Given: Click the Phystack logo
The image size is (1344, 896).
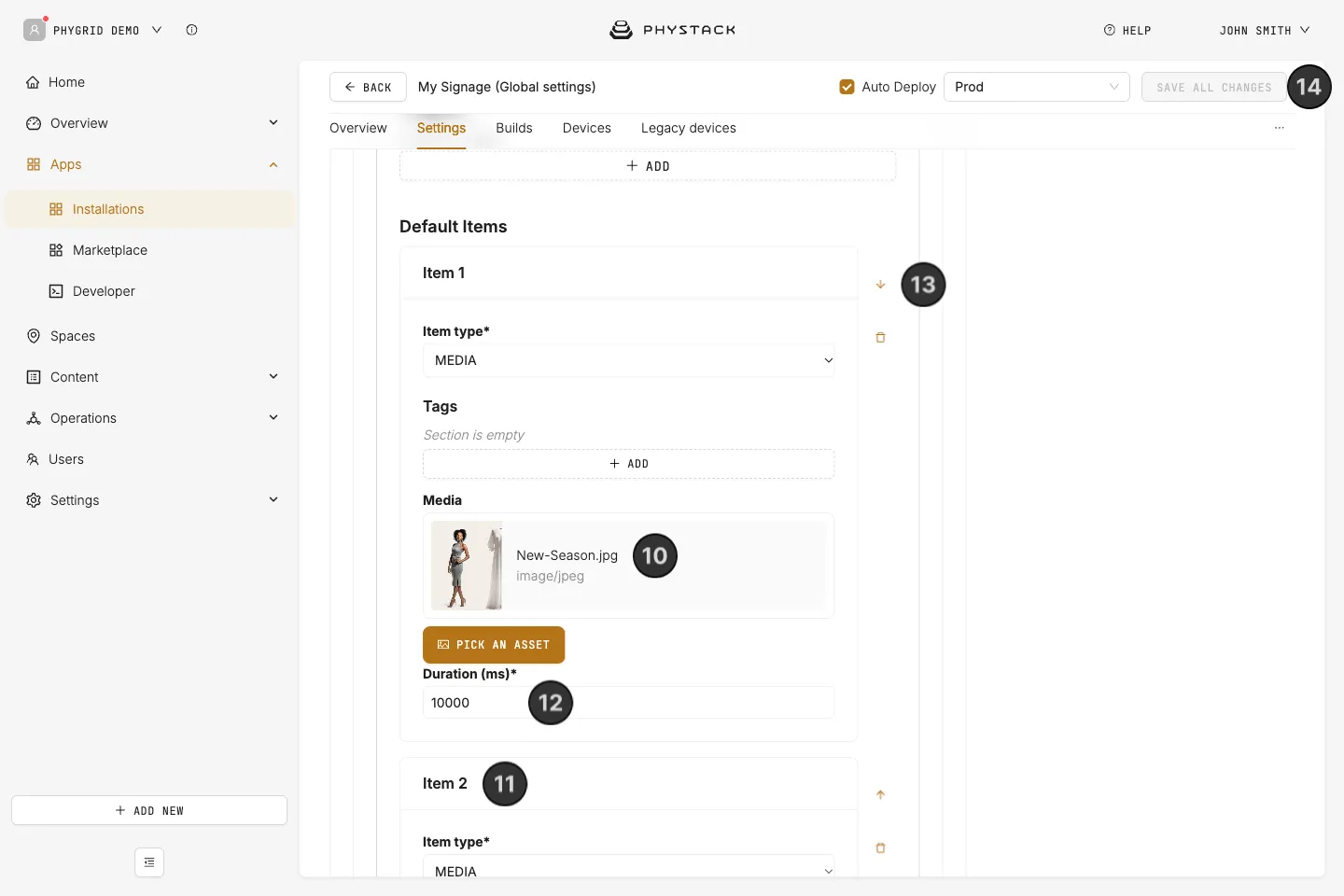Looking at the screenshot, I should (672, 30).
